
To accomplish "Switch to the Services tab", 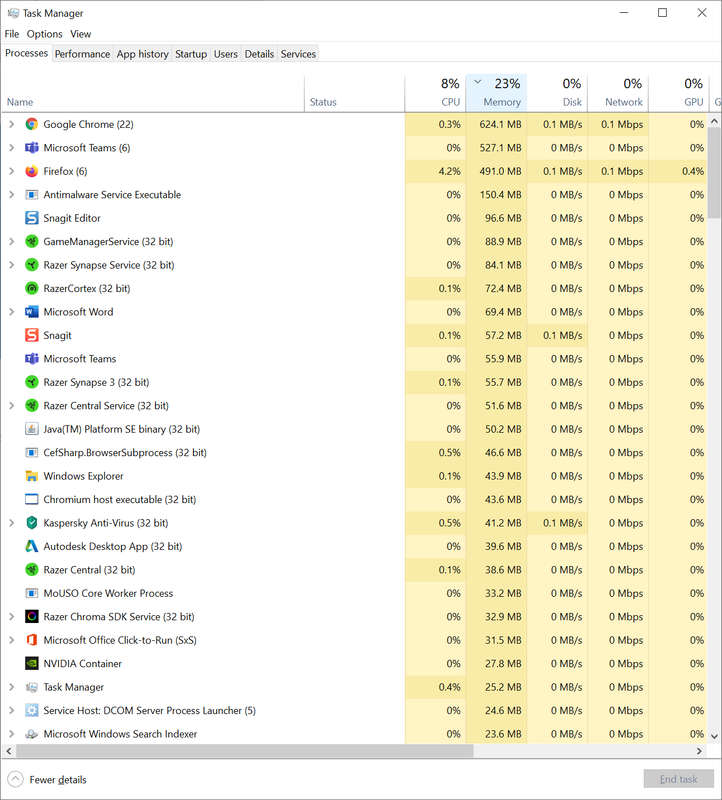I will [x=298, y=54].
